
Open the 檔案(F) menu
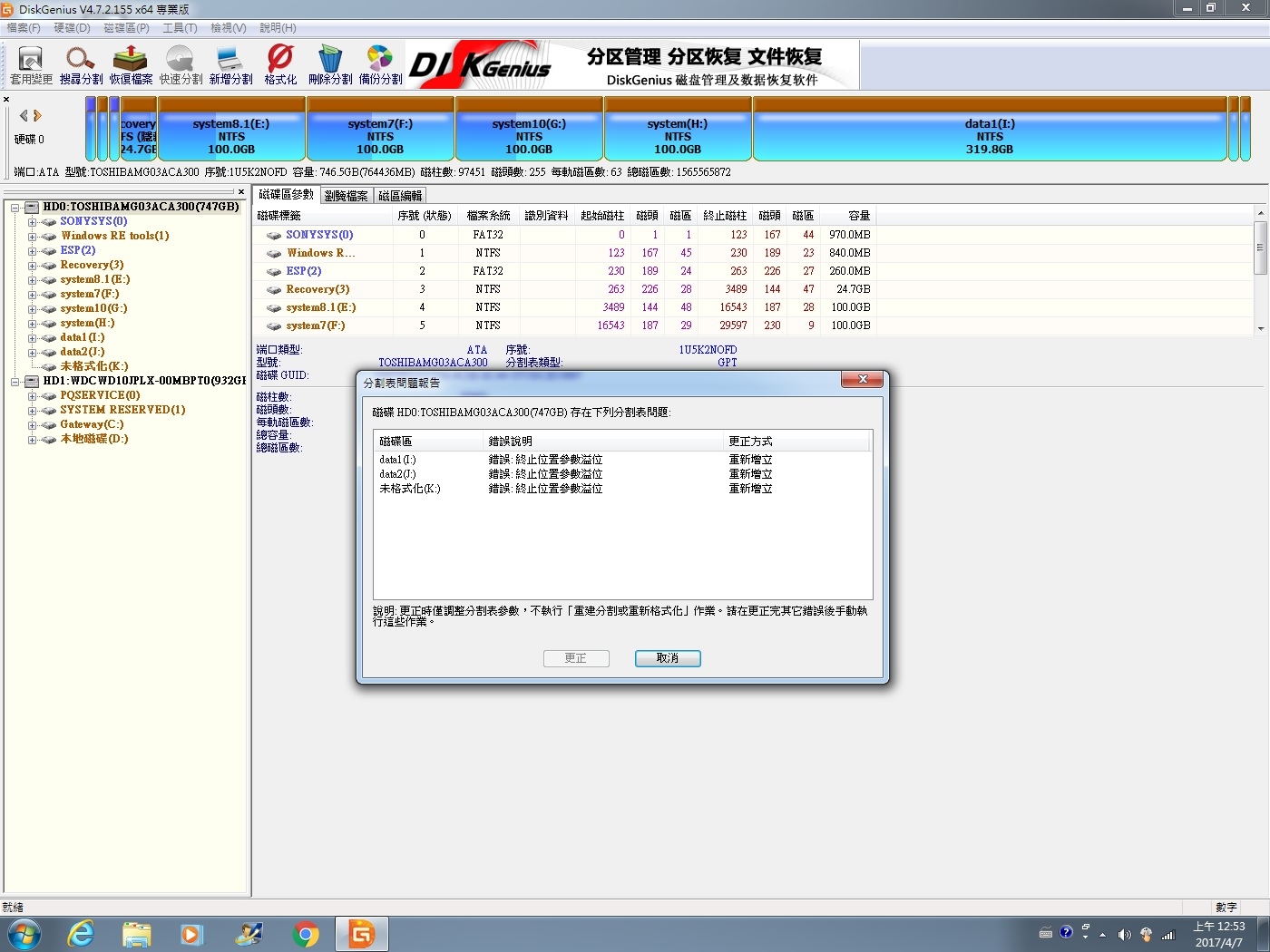[24, 28]
